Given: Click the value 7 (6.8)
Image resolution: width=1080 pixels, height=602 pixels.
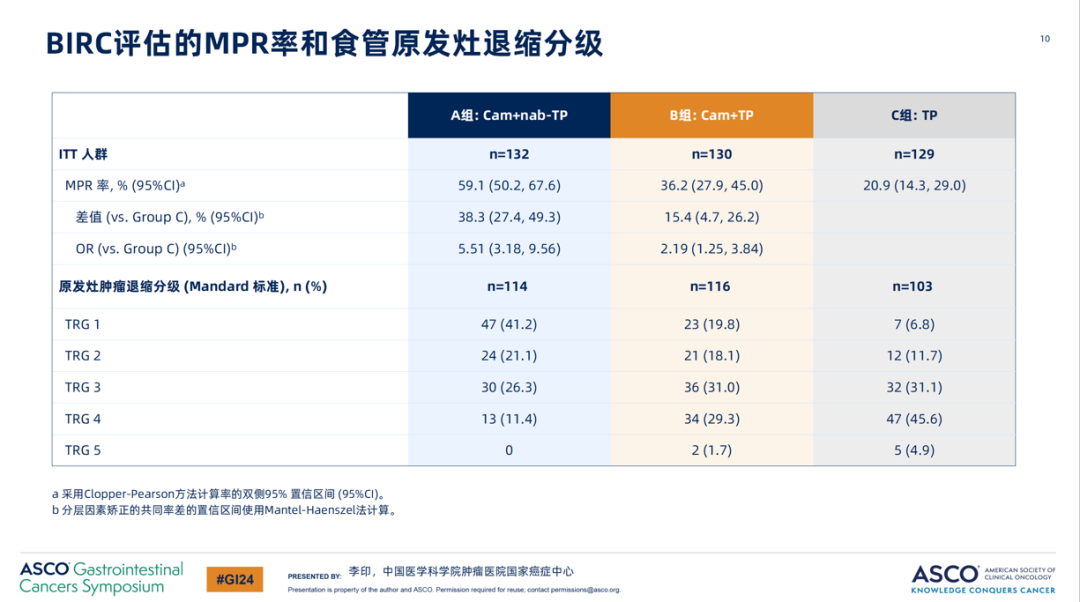Looking at the screenshot, I should pos(914,324).
